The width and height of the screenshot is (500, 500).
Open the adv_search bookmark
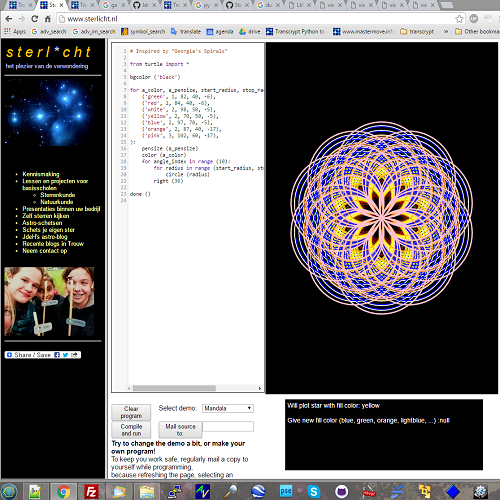[49, 32]
